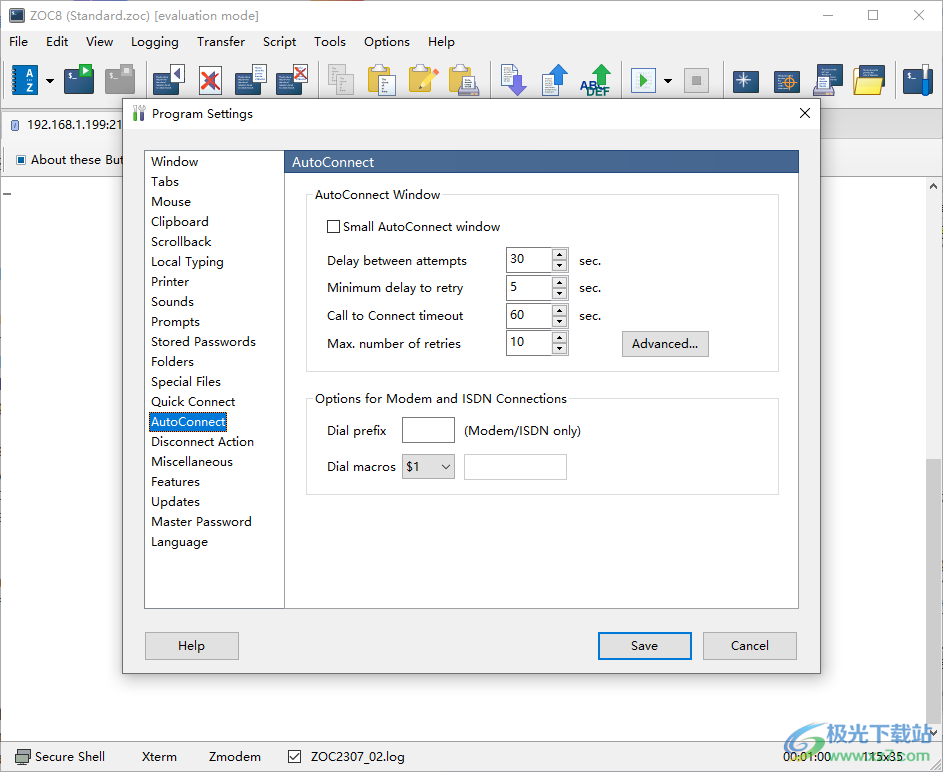This screenshot has height=772, width=943.
Task: Click Save to apply settings
Action: click(644, 646)
